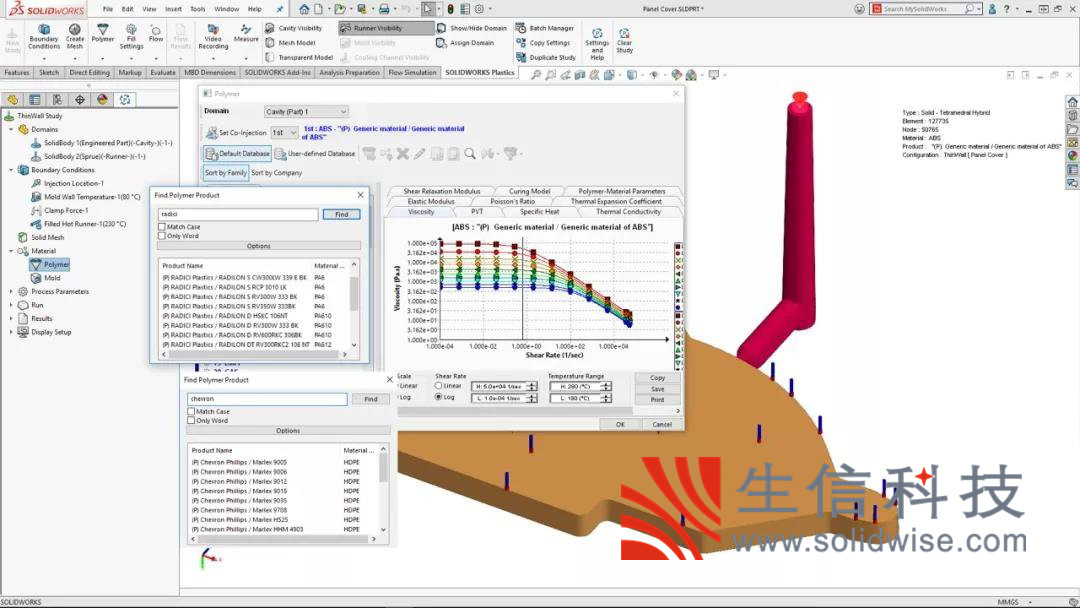Open the Show/Hide Domain command

pyautogui.click(x=472, y=28)
